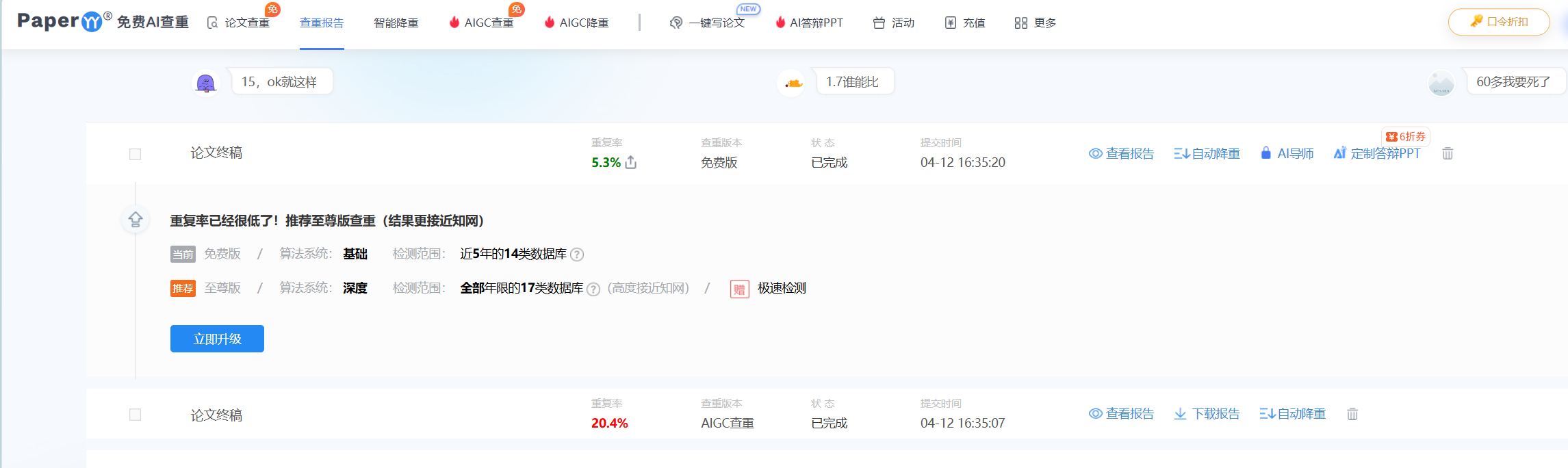
Task: Collapse the upgrade panel with the up-arrow icon
Action: pos(136,220)
